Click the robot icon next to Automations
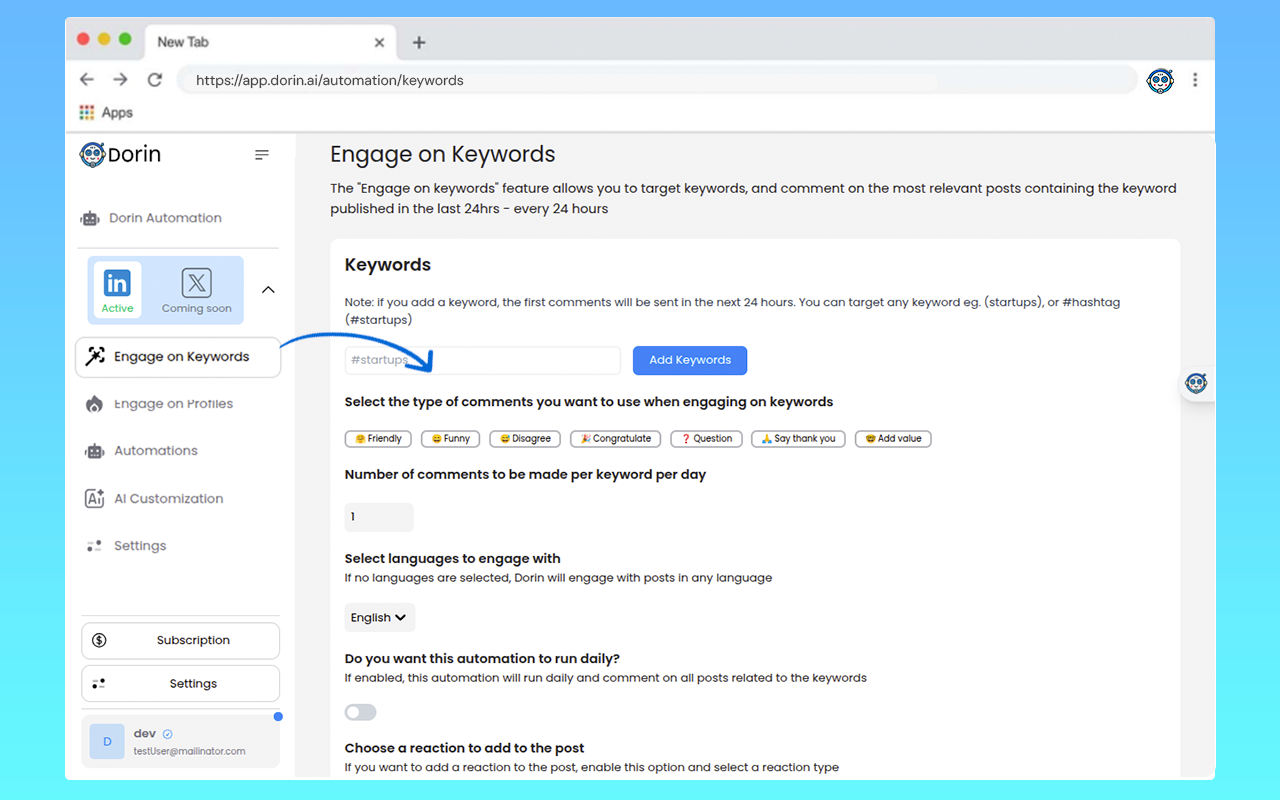 click(x=95, y=451)
